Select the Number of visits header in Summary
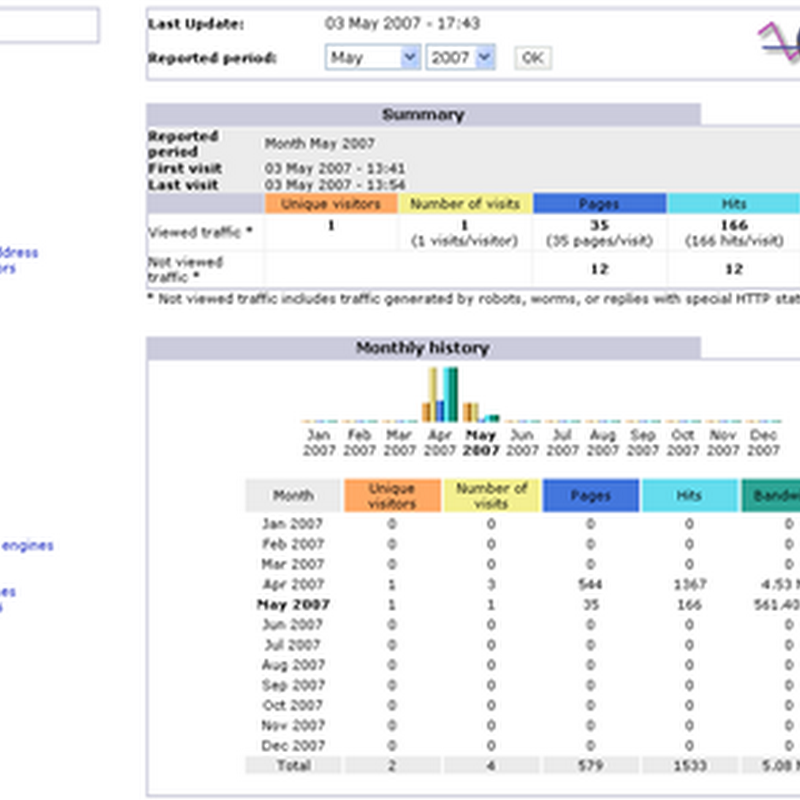 click(x=465, y=204)
